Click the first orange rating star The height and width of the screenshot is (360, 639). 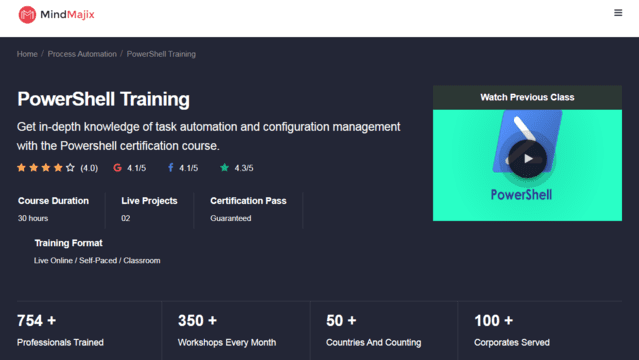[x=21, y=168]
